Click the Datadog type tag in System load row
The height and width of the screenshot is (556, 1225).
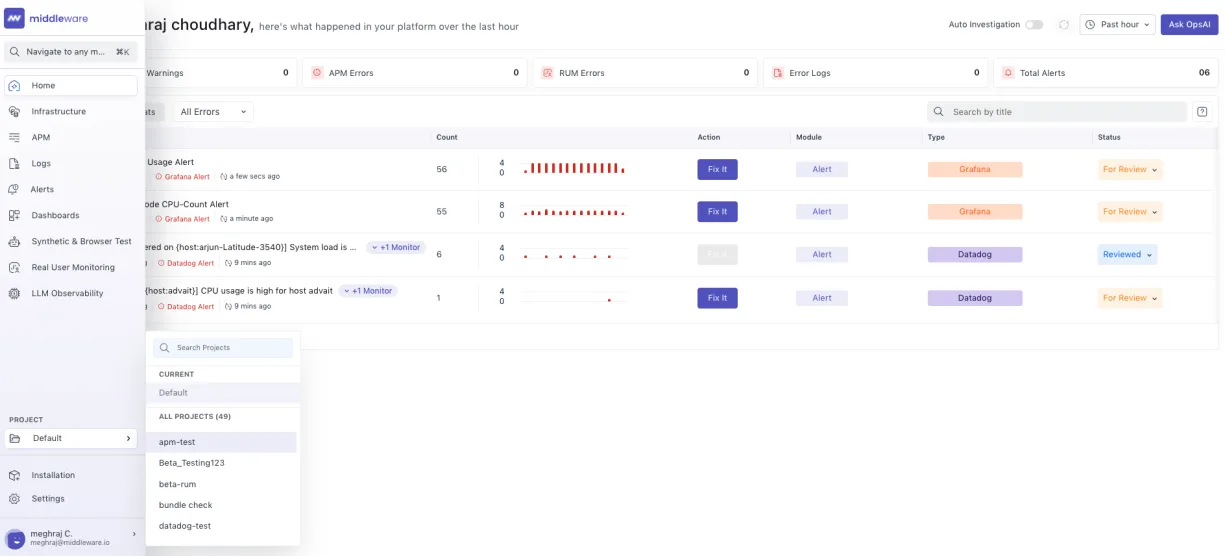(975, 255)
